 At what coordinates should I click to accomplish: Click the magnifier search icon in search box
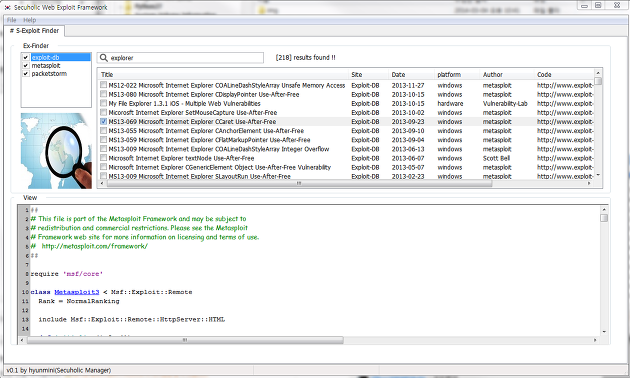tap(104, 58)
